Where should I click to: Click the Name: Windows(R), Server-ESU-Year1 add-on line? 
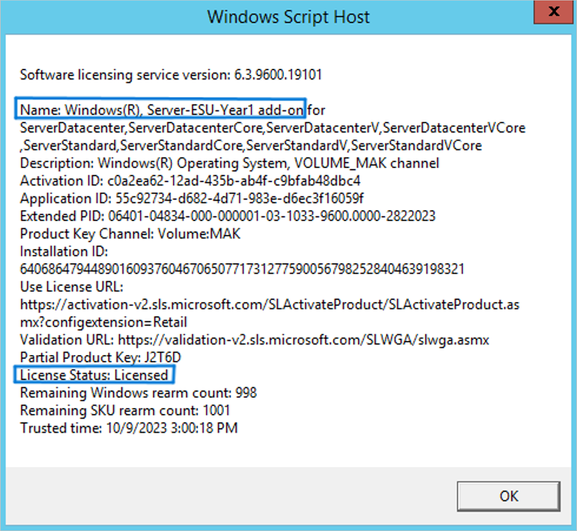(173, 110)
